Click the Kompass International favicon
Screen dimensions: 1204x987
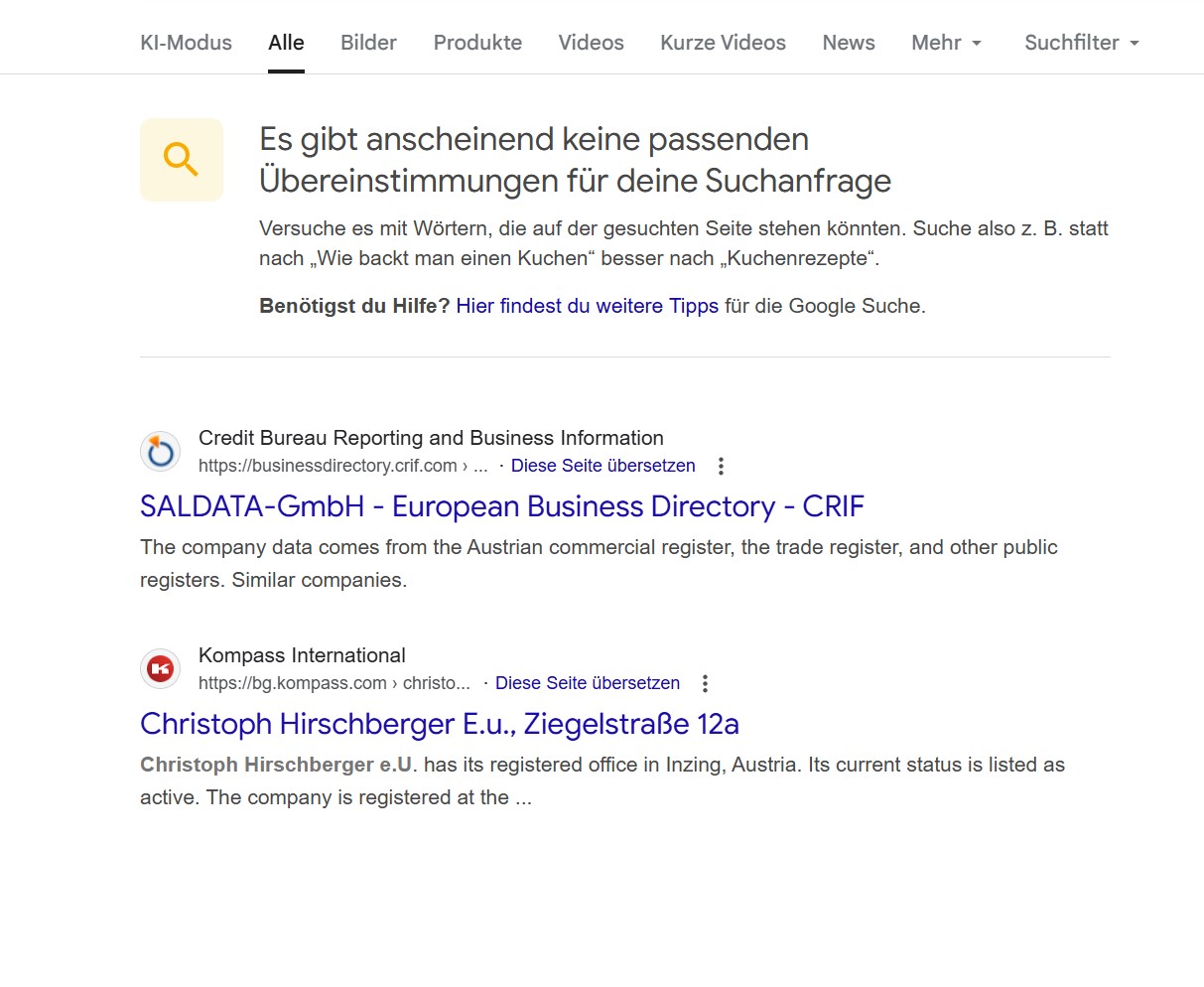(160, 669)
